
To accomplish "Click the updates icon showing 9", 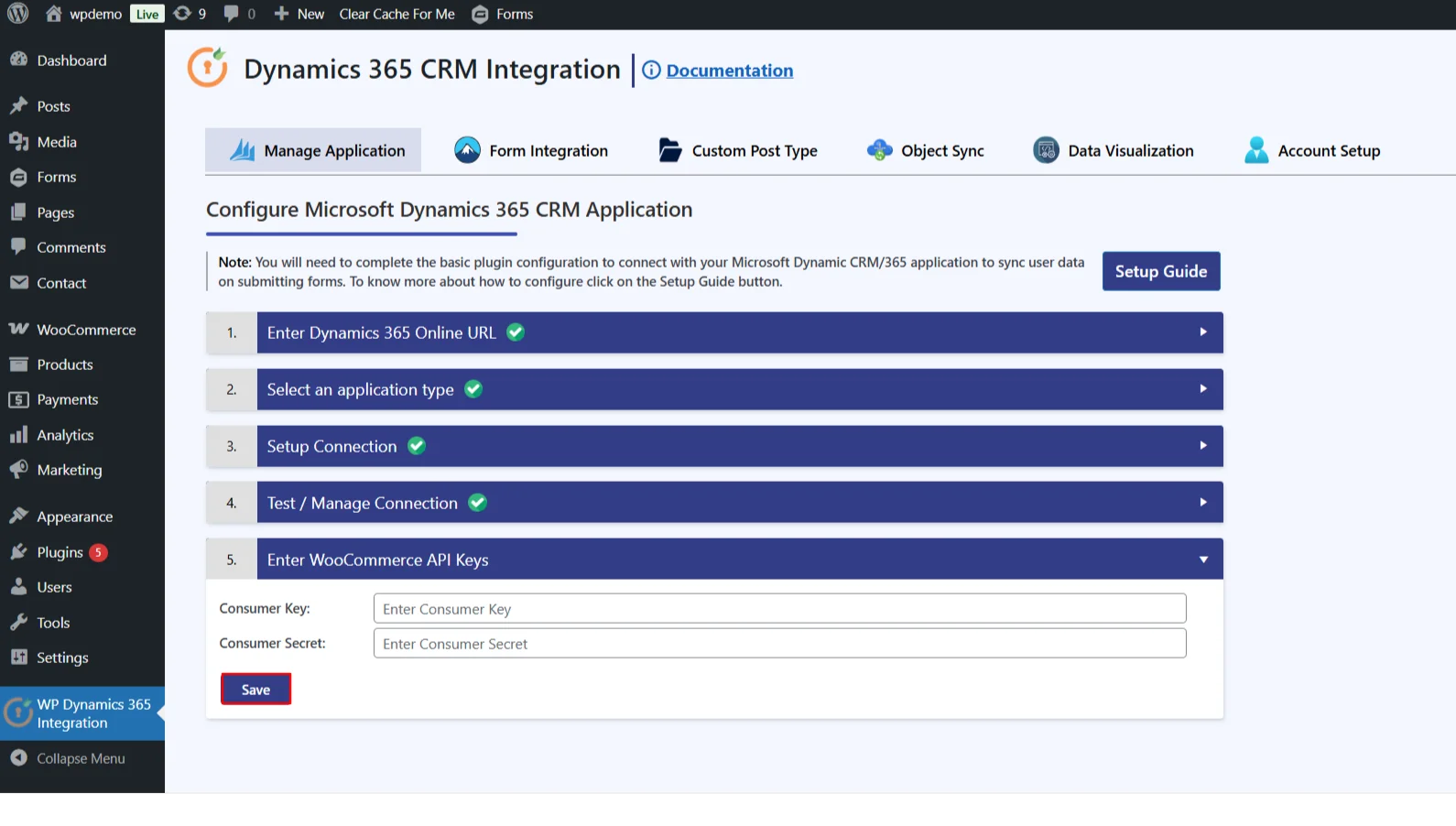I will pyautogui.click(x=182, y=14).
